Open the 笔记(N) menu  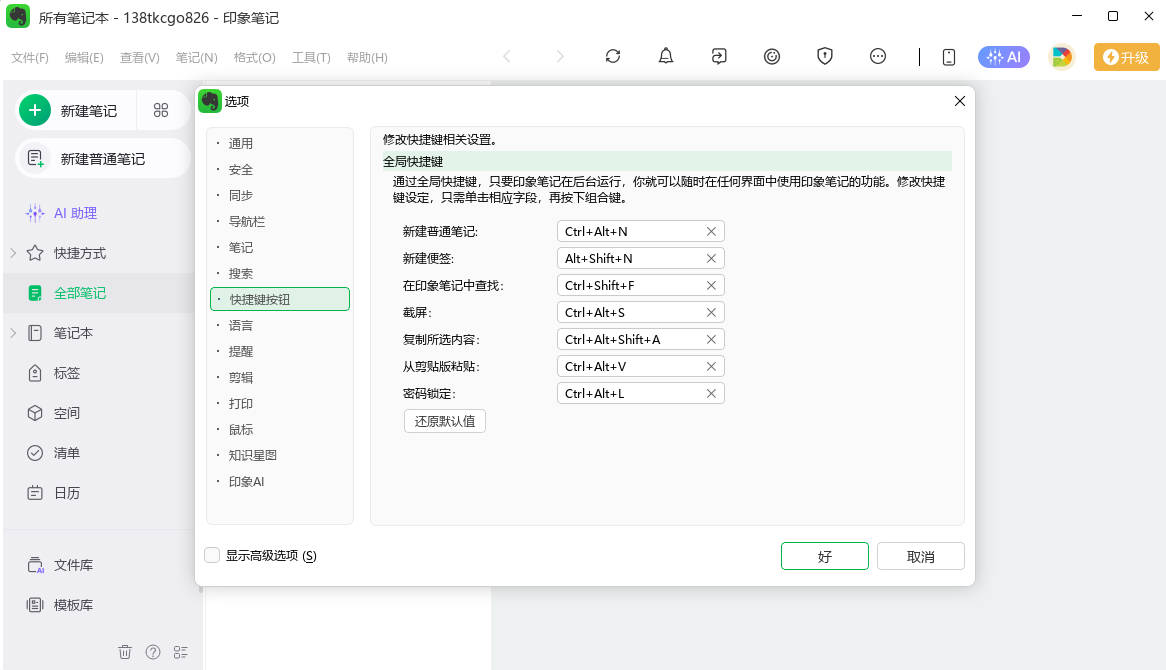(196, 57)
